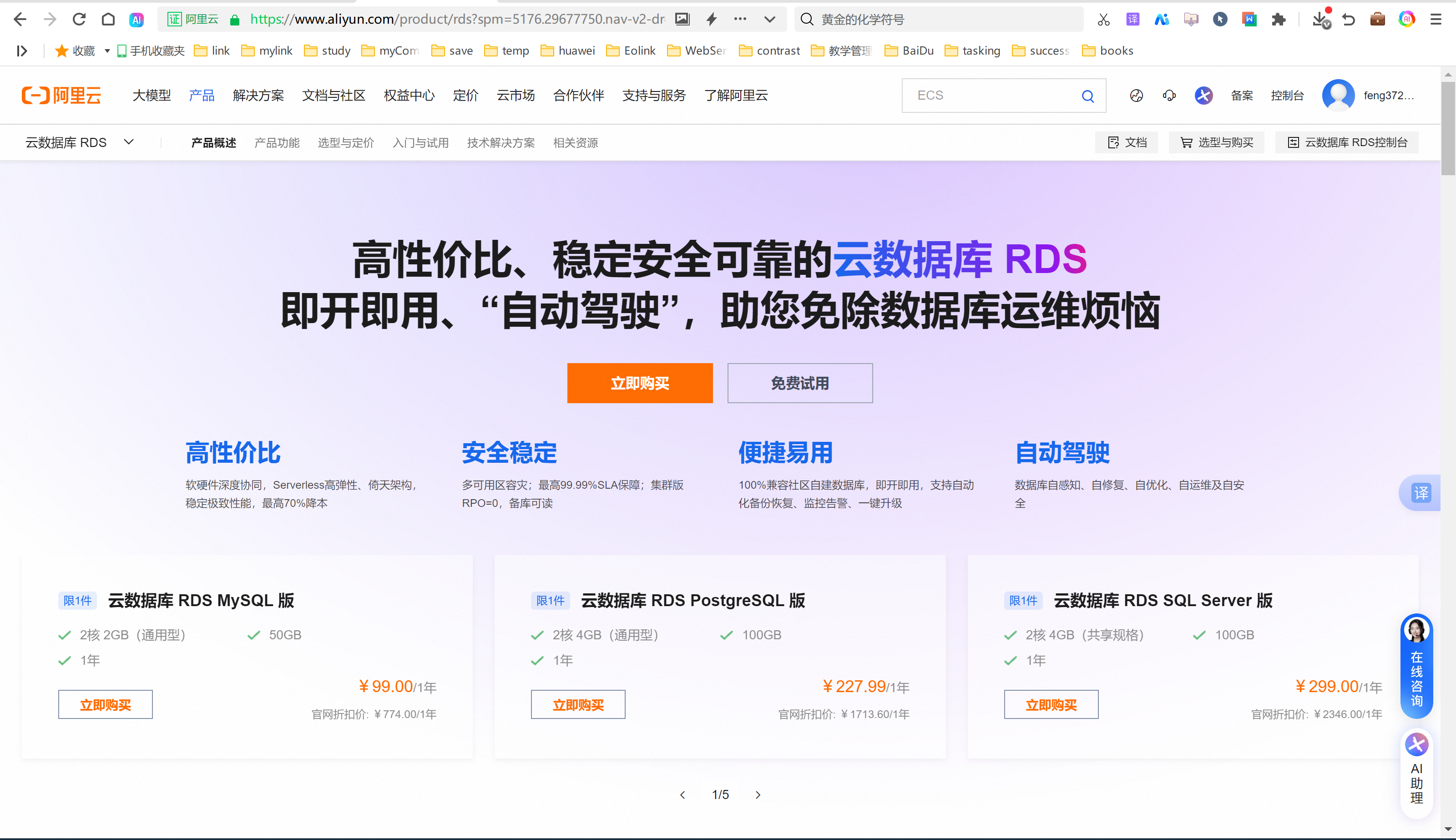The width and height of the screenshot is (1456, 840).
Task: Click the headset customer service icon
Action: (x=1169, y=96)
